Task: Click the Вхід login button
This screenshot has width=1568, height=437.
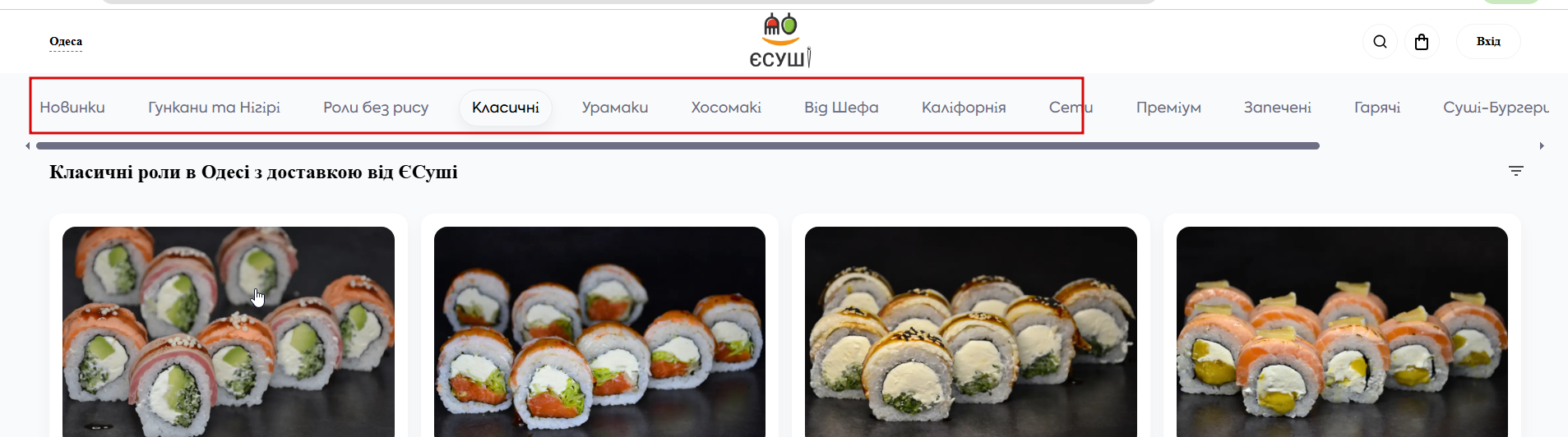Action: point(1488,42)
